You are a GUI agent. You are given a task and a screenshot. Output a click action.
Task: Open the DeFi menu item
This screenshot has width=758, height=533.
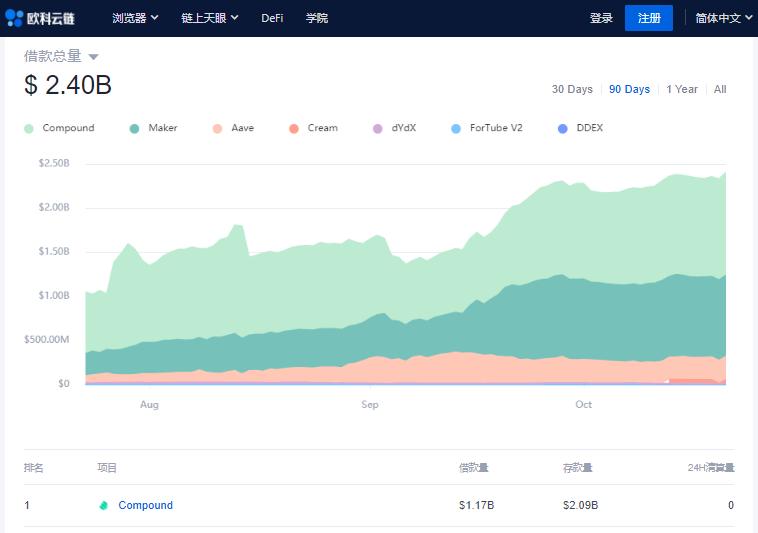(x=272, y=18)
